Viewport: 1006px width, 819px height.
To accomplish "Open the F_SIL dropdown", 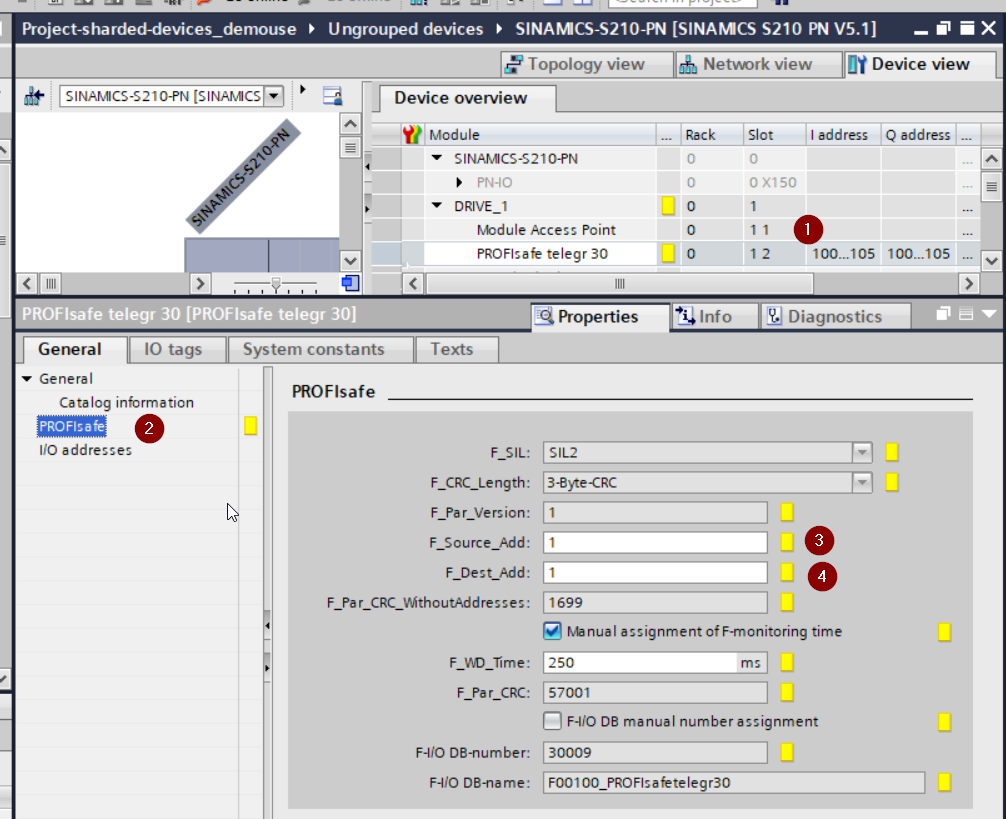I will pos(862,452).
